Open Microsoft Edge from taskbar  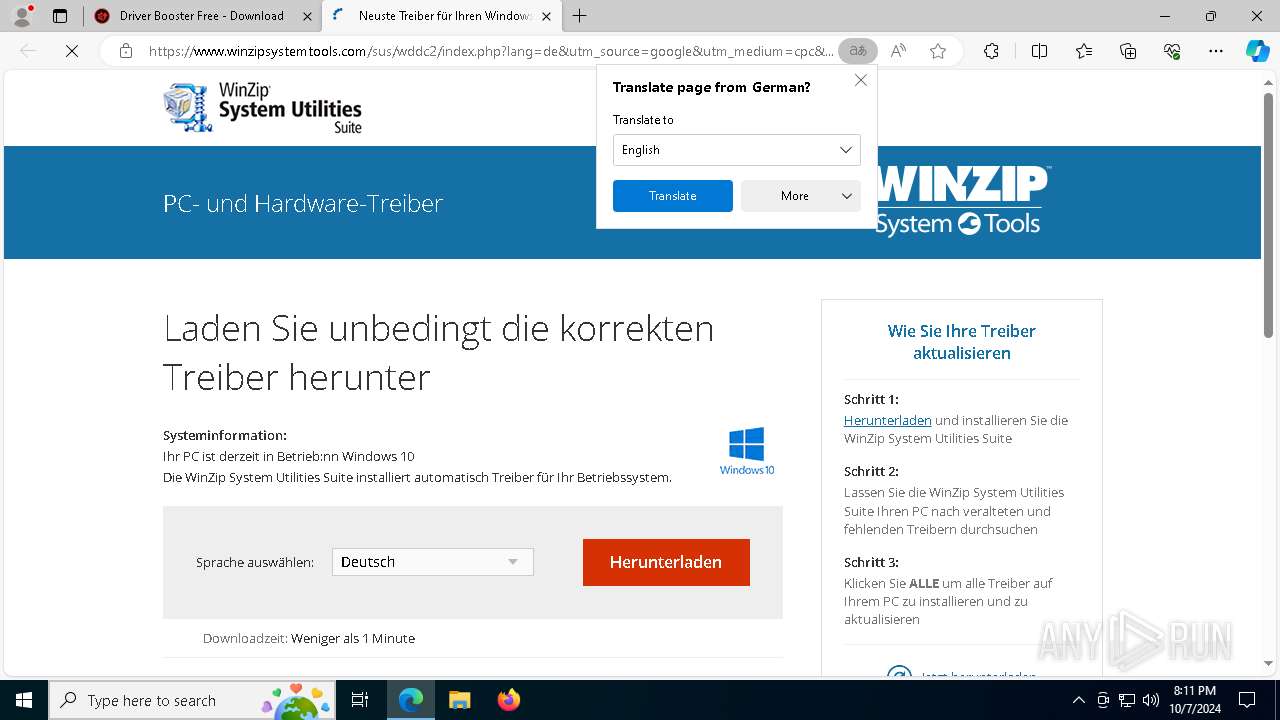pos(411,700)
